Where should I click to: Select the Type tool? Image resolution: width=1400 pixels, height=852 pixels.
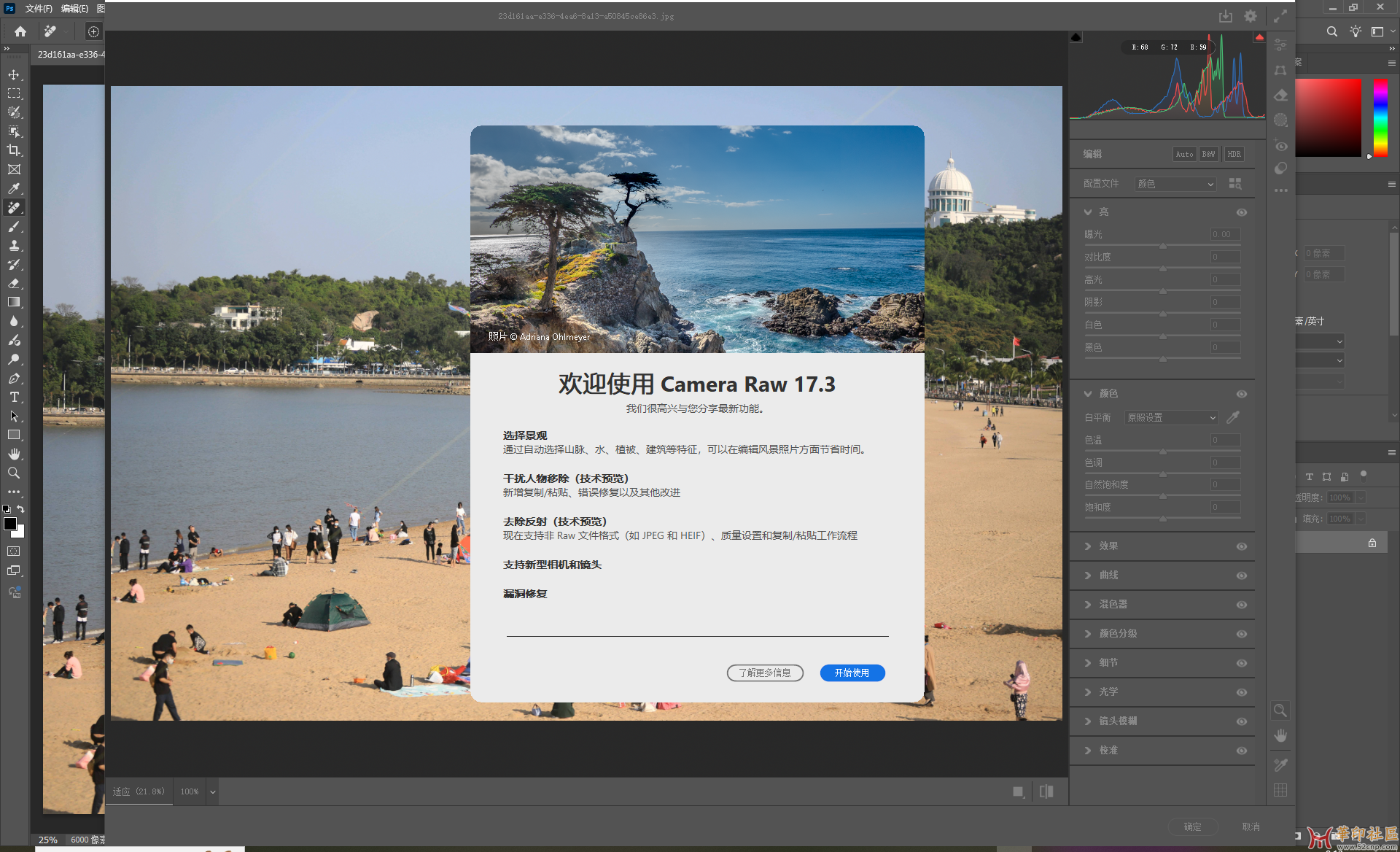coord(14,397)
